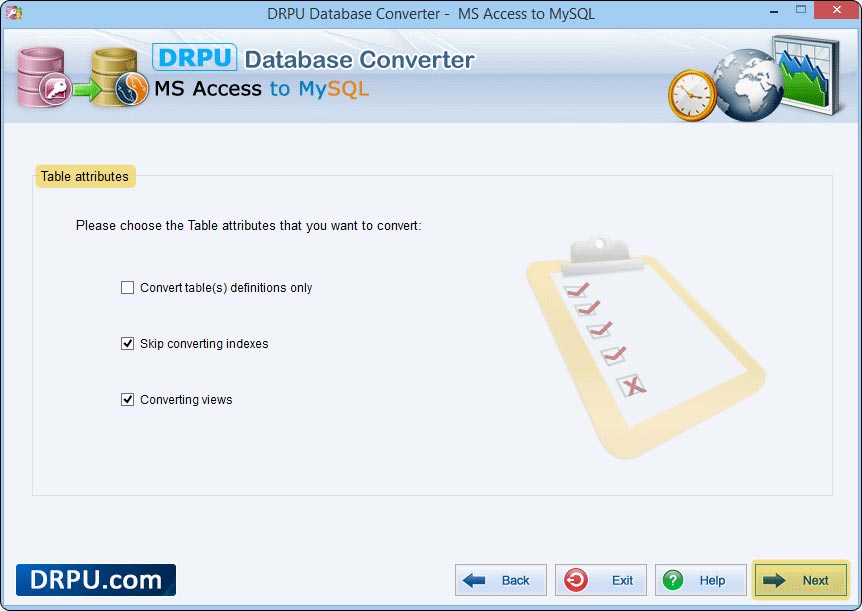Go Back to previous step
Image resolution: width=862 pixels, height=611 pixels.
pos(500,580)
